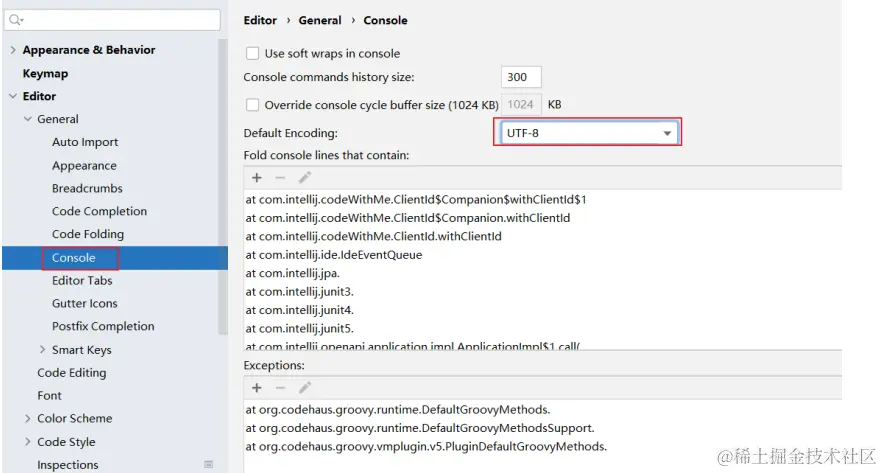Click the settings tree vertical scrollbar

223,186
